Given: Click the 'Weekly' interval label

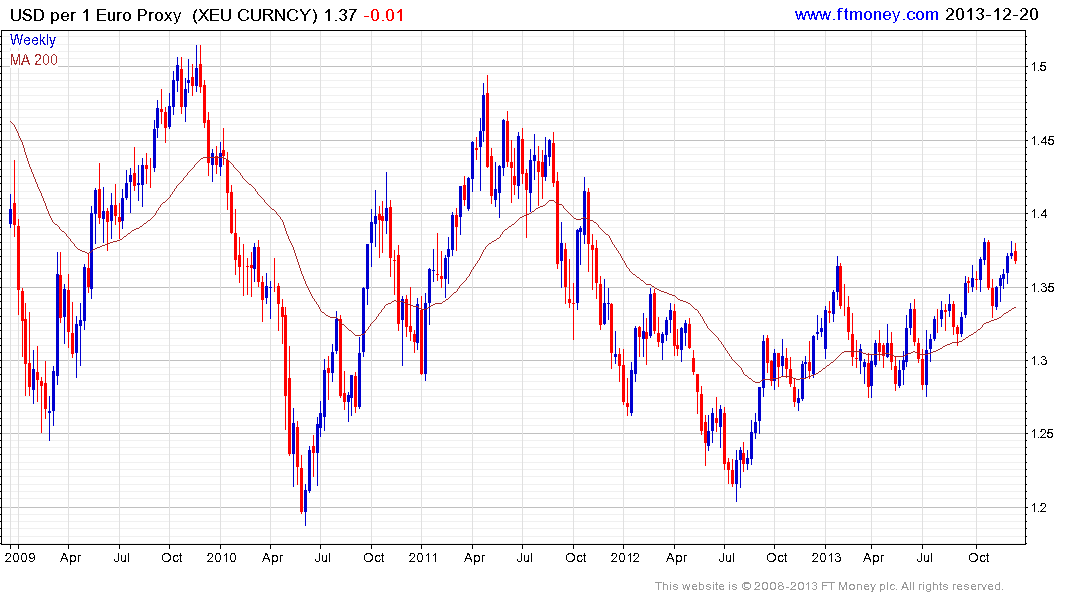Looking at the screenshot, I should tap(33, 40).
